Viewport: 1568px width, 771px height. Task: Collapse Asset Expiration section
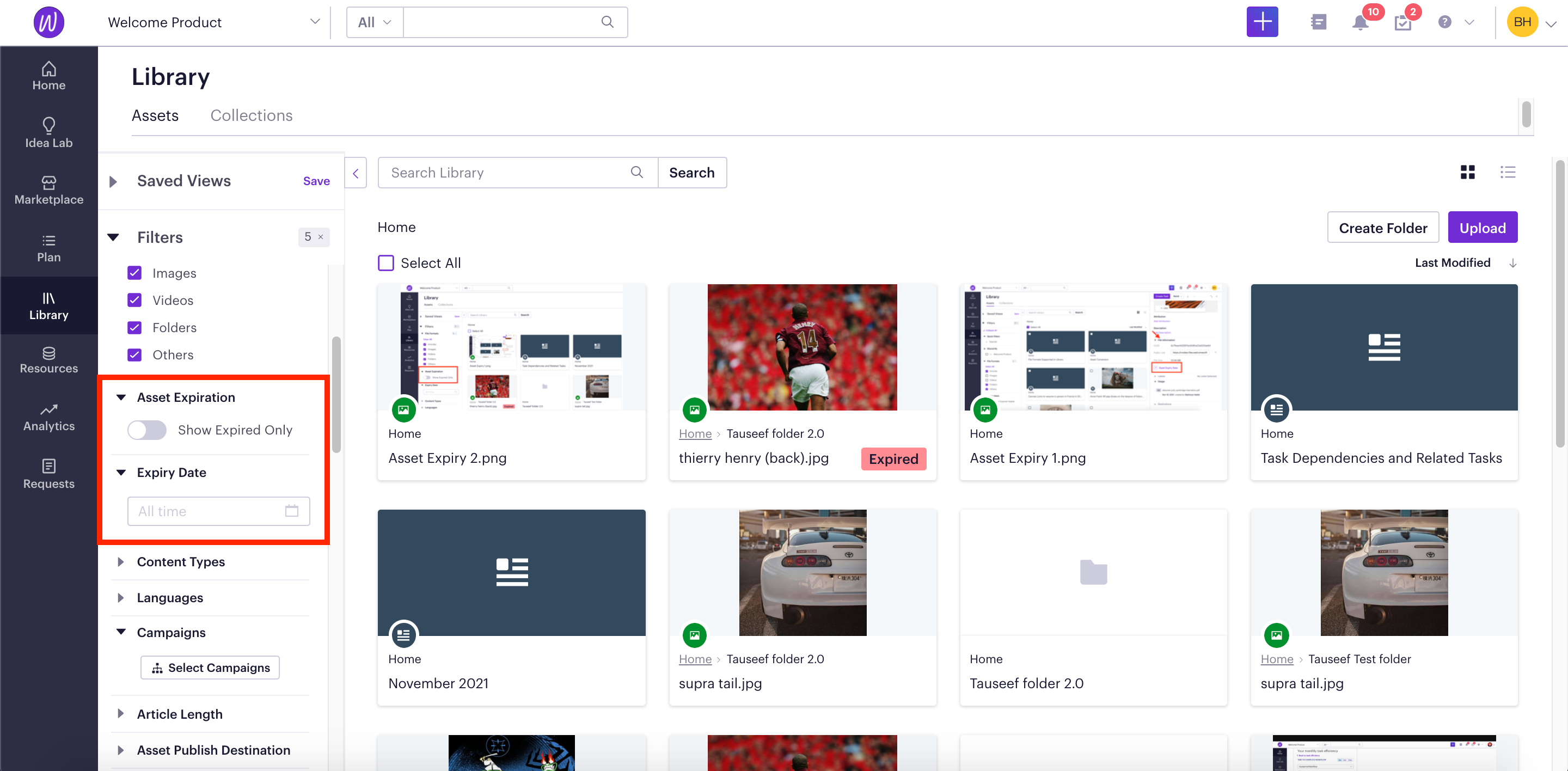(x=120, y=397)
